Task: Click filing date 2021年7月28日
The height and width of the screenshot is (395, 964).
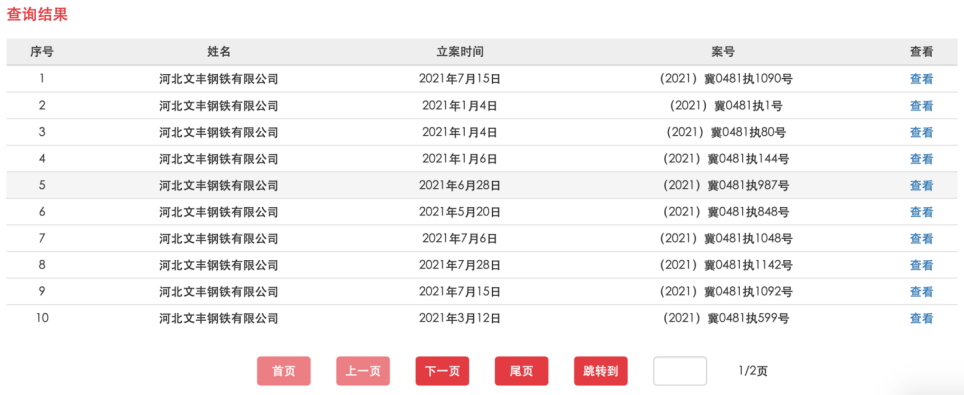Action: 460,265
